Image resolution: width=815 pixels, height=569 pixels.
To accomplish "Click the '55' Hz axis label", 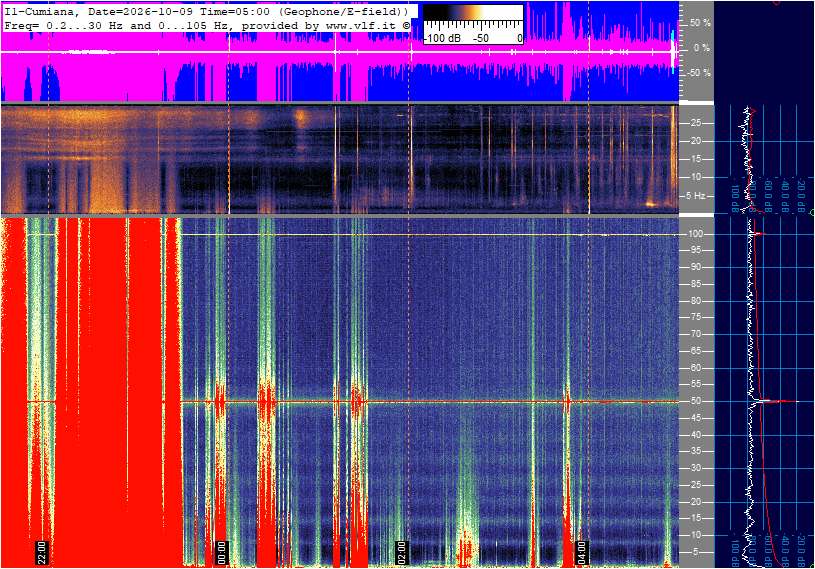I will click(696, 385).
